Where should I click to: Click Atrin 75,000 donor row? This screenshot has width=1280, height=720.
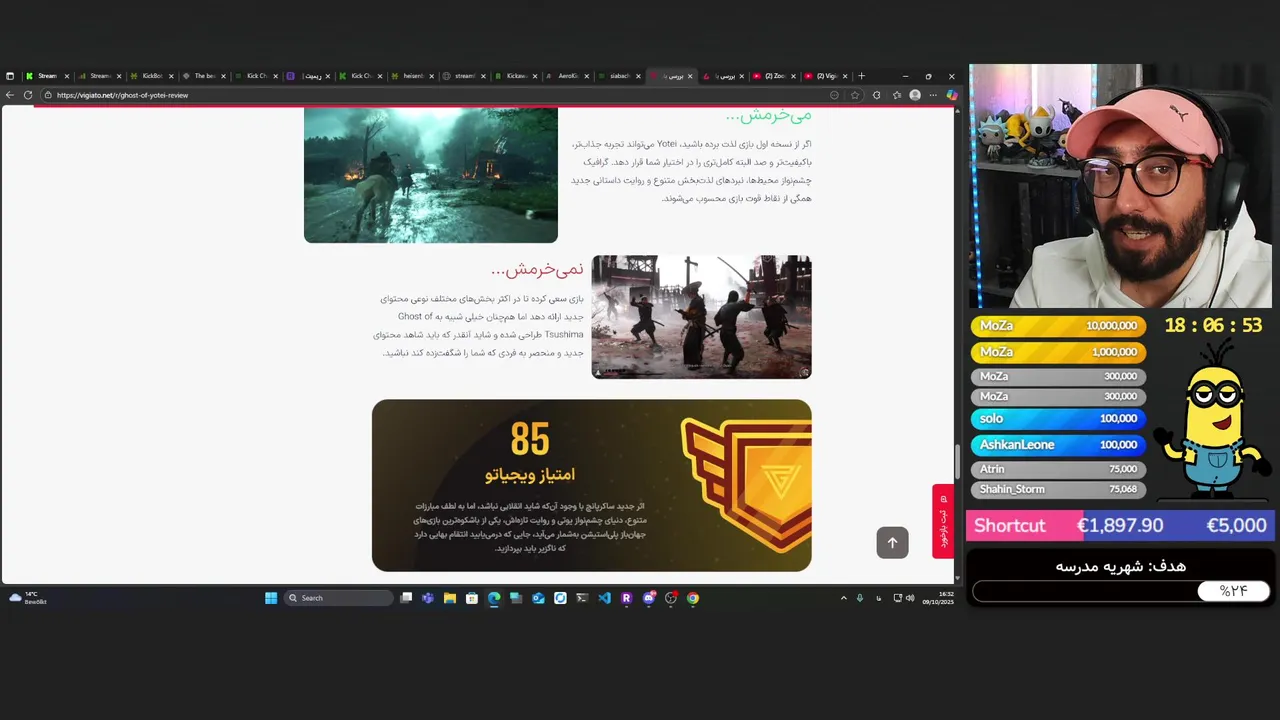(x=1058, y=469)
